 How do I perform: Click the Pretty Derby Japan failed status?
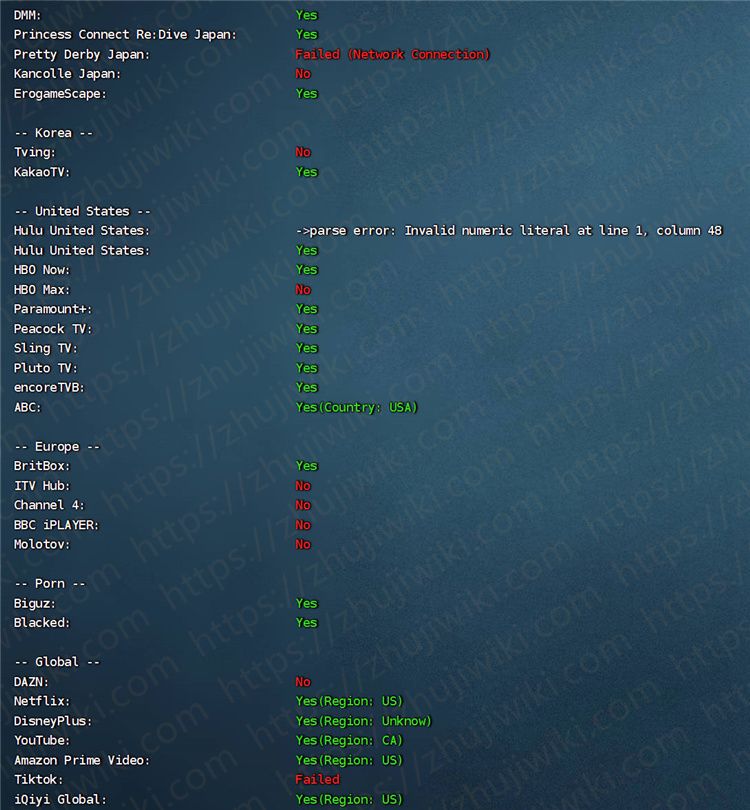point(392,54)
